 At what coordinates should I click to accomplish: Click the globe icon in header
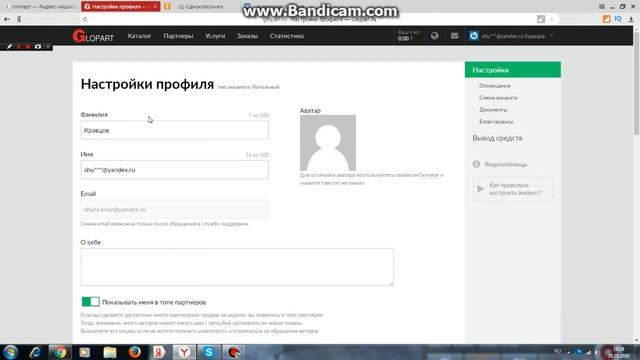tap(435, 36)
